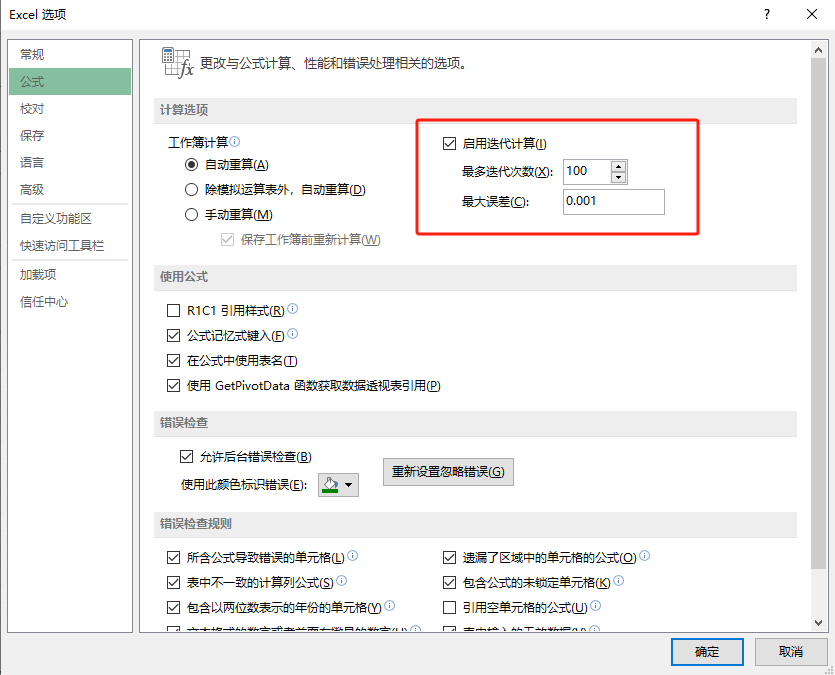835x675 pixels.
Task: Select 手动重算 radio button
Action: [x=191, y=215]
